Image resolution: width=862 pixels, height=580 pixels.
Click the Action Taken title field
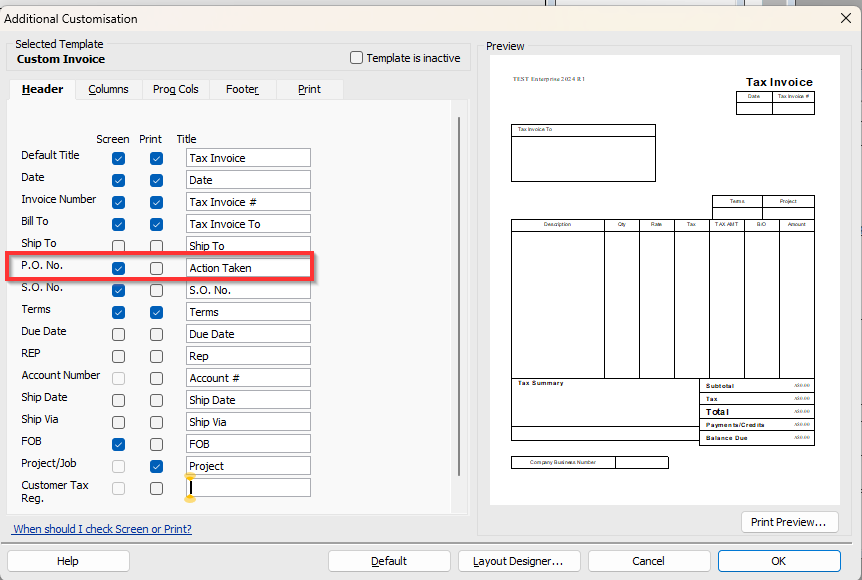pos(248,268)
